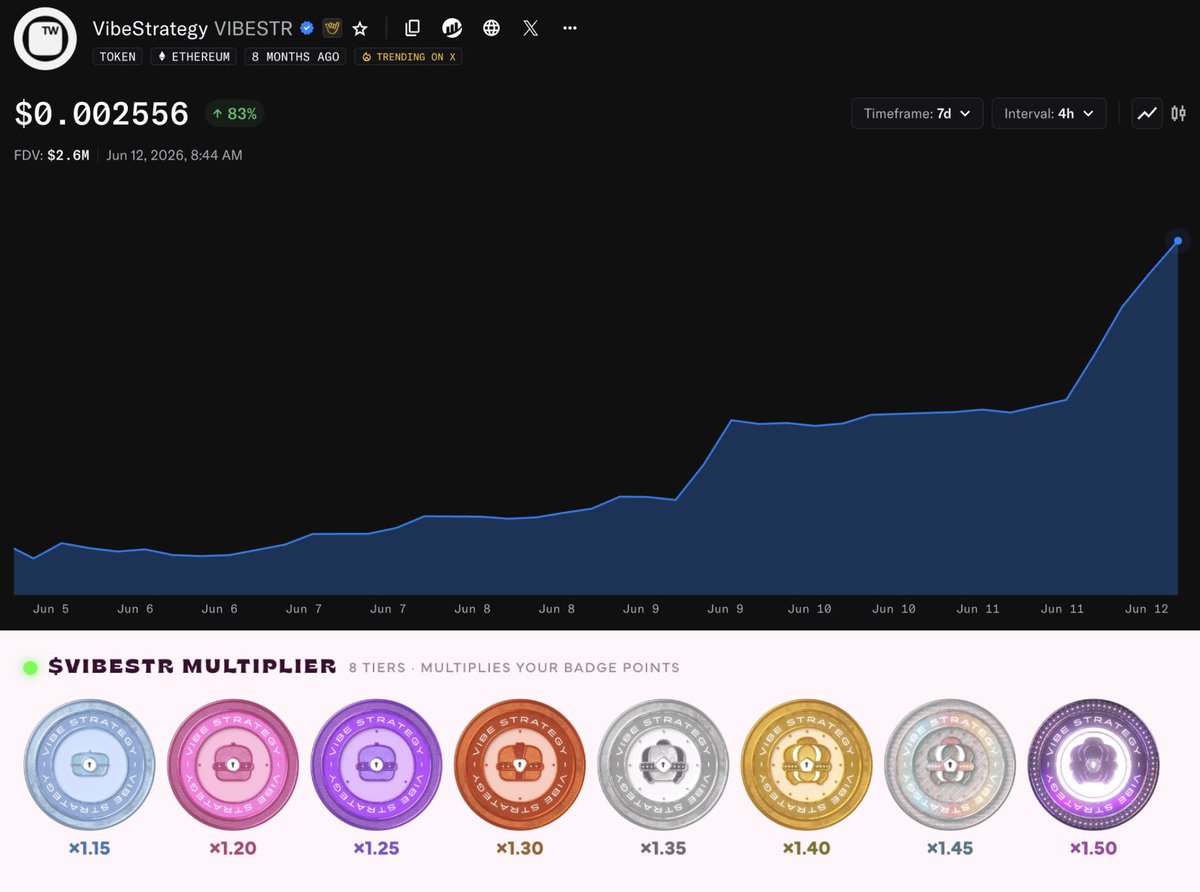Select the orange ×1.30 tier badge
This screenshot has width=1200, height=892.
(x=520, y=763)
